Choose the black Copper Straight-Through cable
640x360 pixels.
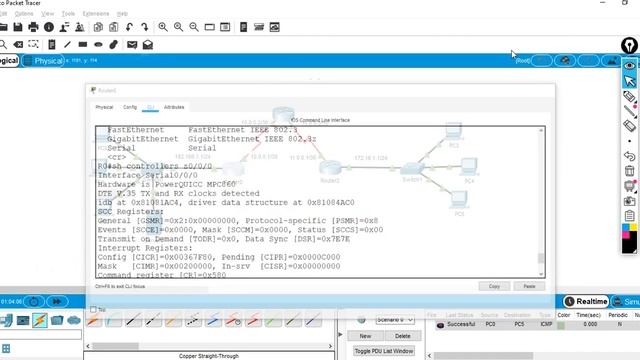click(x=133, y=320)
